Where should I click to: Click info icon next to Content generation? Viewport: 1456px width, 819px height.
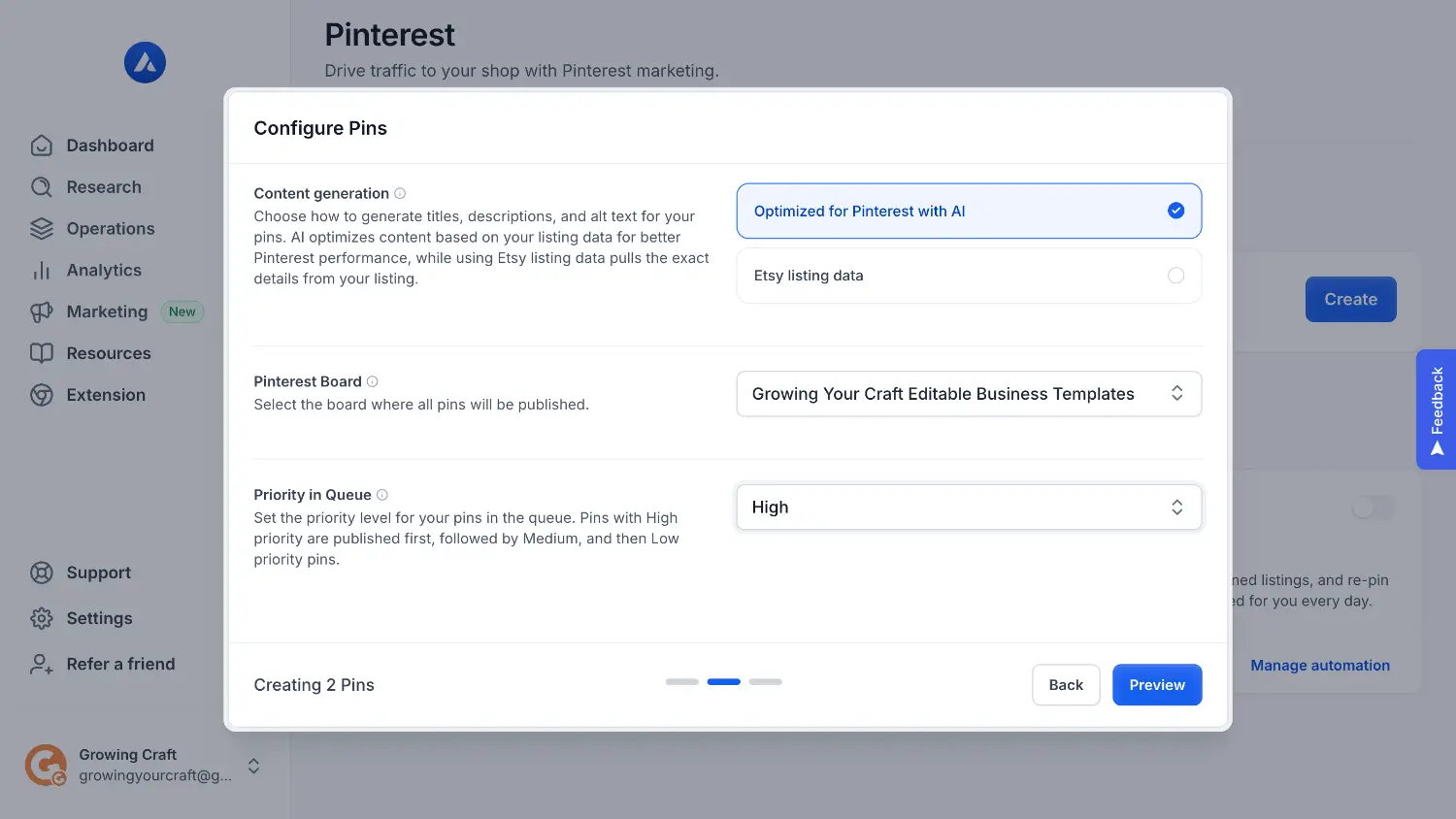(400, 193)
